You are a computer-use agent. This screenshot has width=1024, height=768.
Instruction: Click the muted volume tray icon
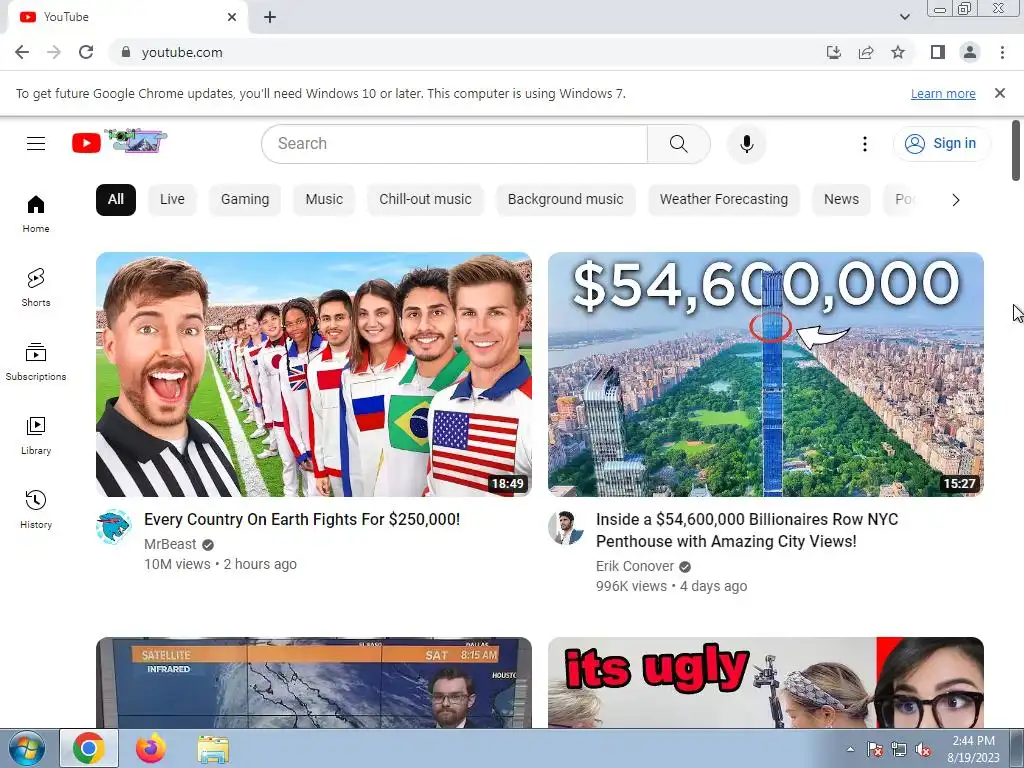click(x=923, y=750)
